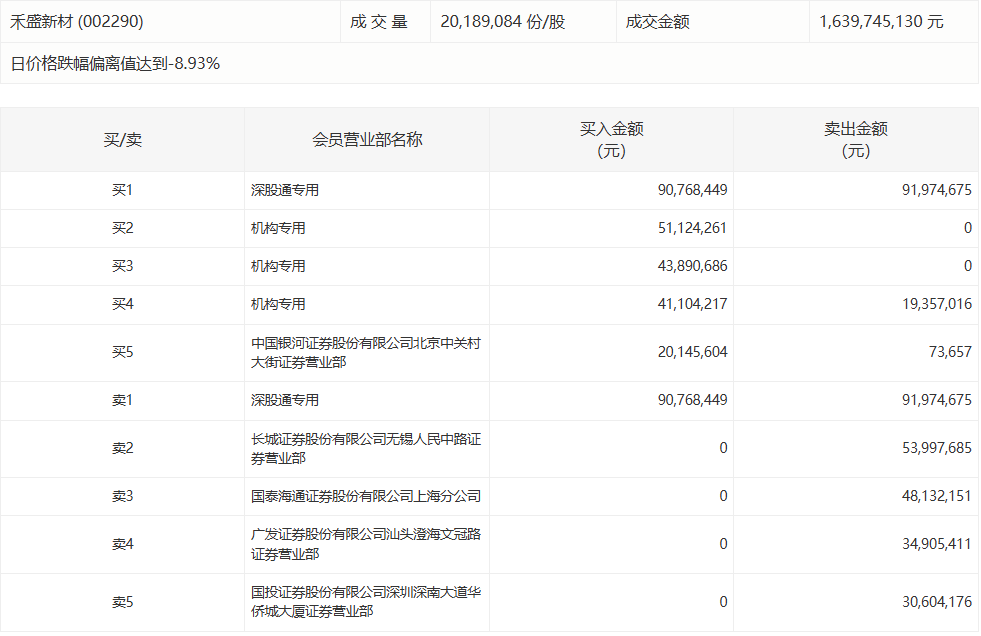The image size is (981, 636).
Task: Open 国投证券 深圳深南大道华侨城大厦 branch name
Action: tap(366, 601)
